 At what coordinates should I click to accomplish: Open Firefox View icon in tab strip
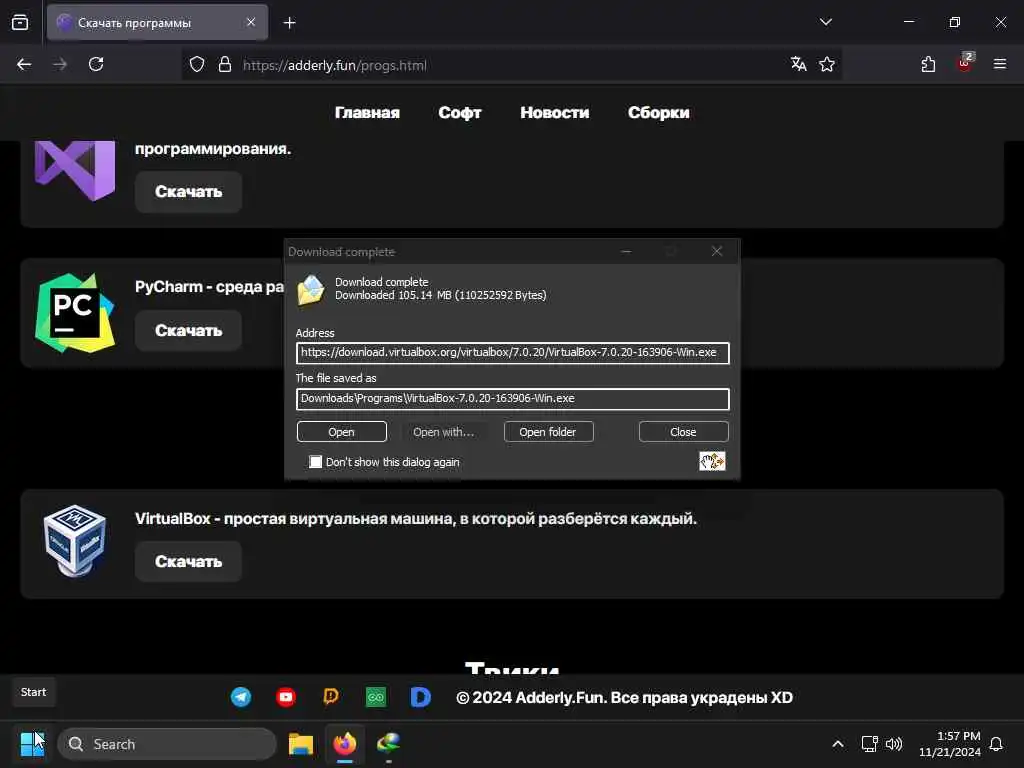coord(20,22)
